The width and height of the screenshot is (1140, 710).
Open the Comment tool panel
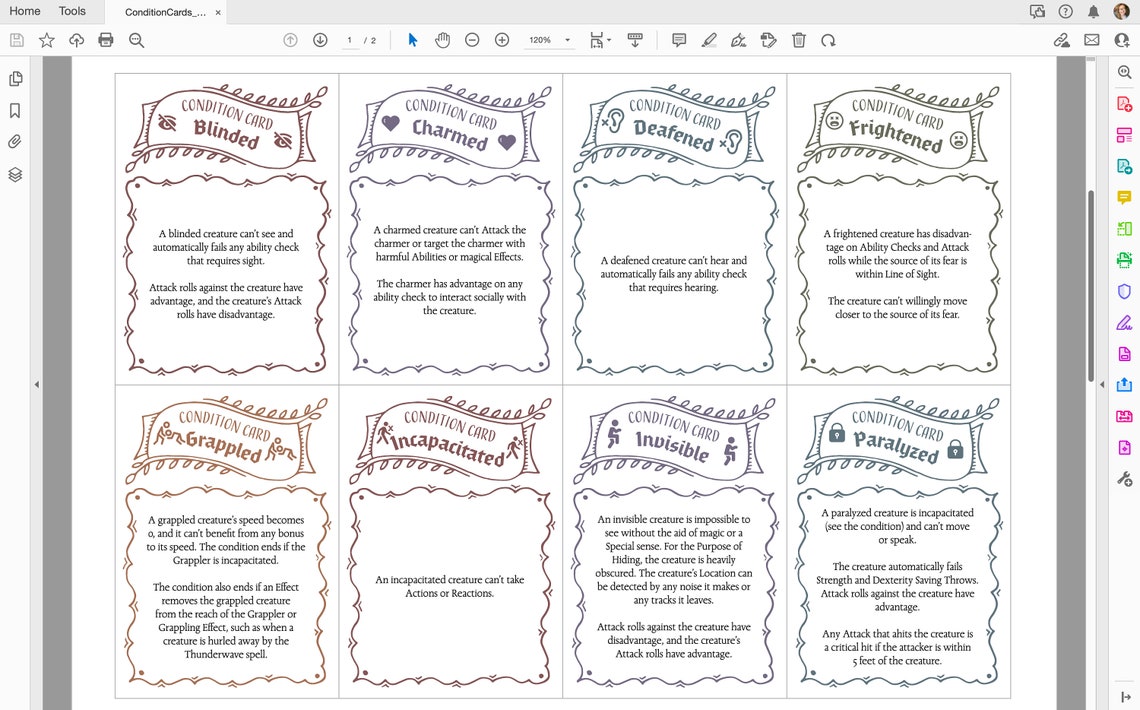click(679, 40)
